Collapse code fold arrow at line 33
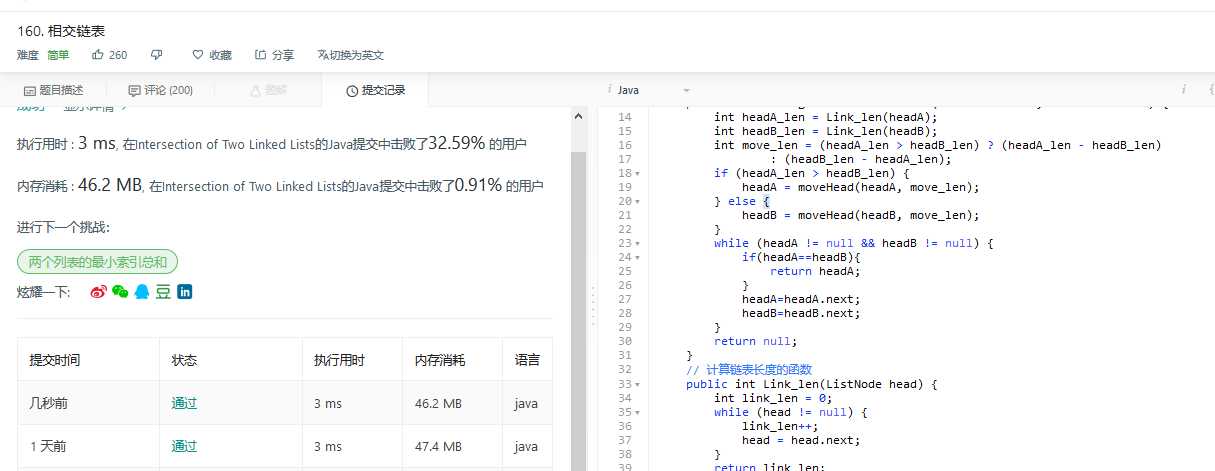1215x471 pixels. tap(638, 383)
